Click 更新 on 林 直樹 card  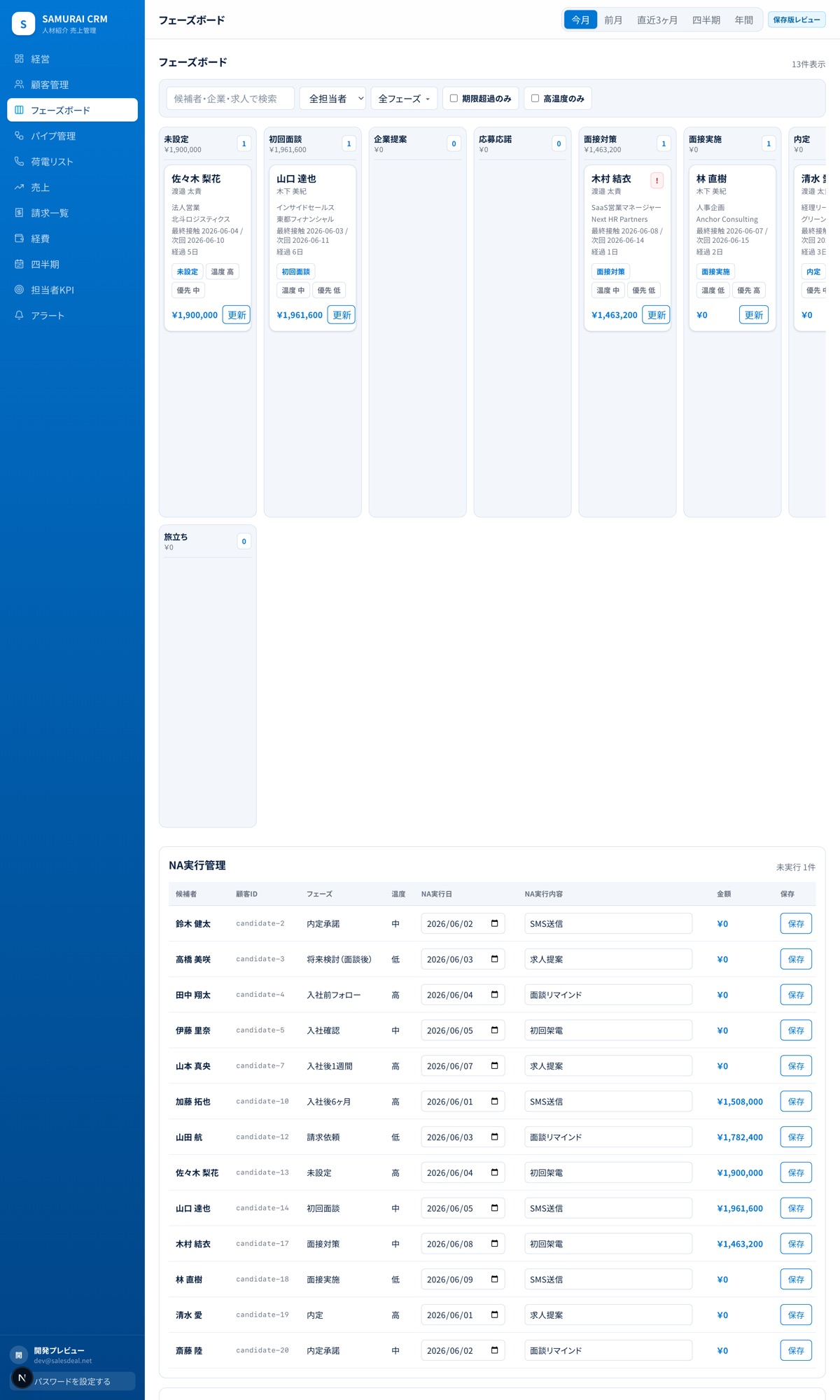[753, 315]
